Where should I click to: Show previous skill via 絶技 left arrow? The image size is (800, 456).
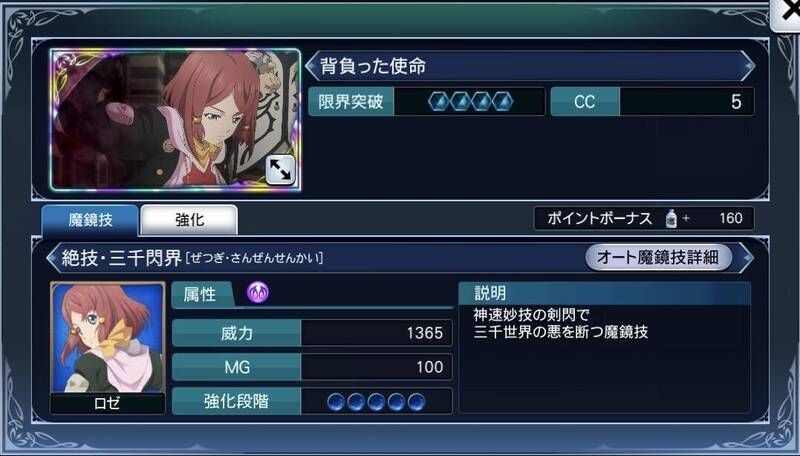(x=53, y=258)
